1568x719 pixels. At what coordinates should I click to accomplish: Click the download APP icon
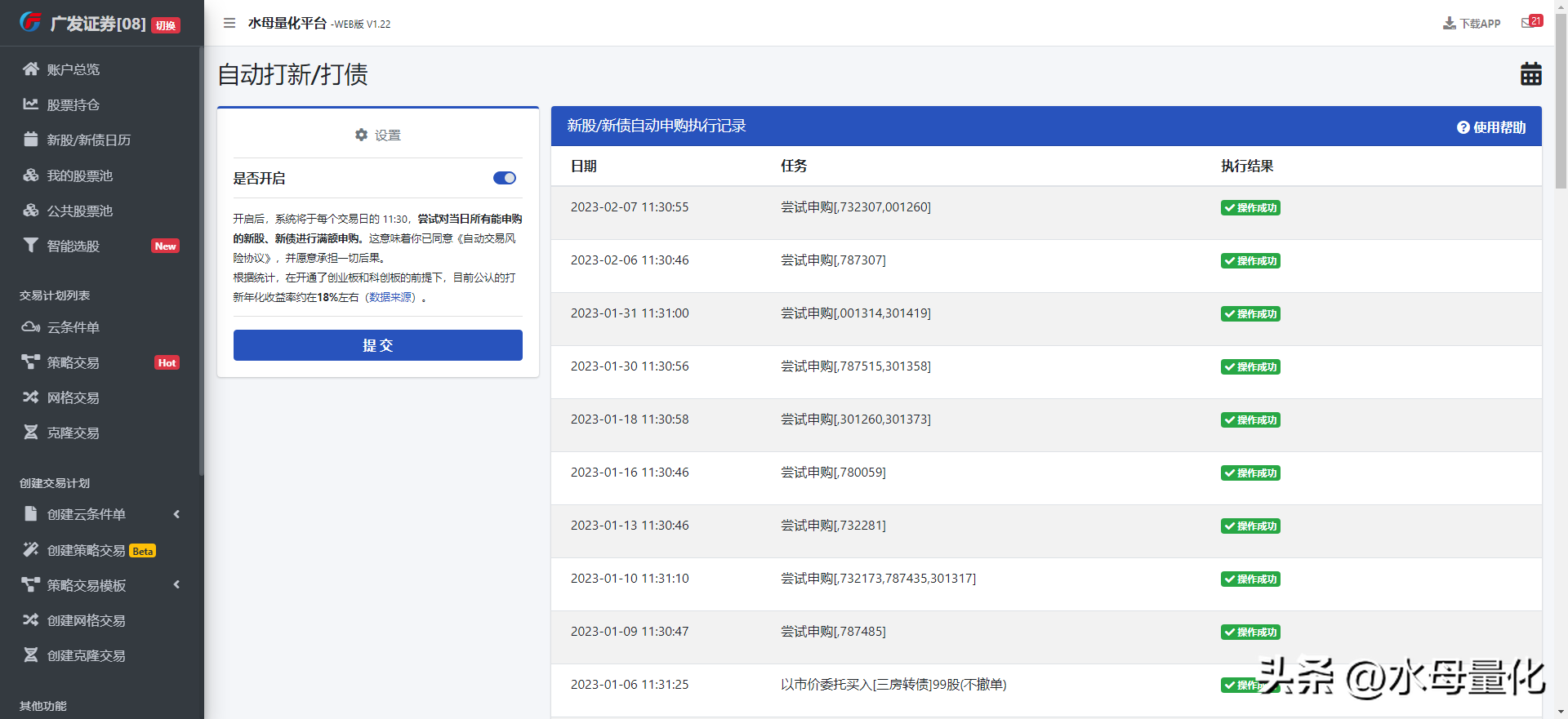pos(1450,24)
